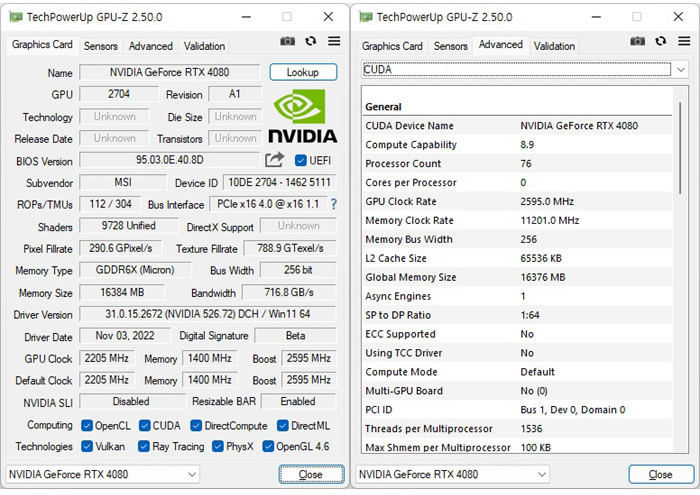Click the Lookup button

click(x=303, y=72)
